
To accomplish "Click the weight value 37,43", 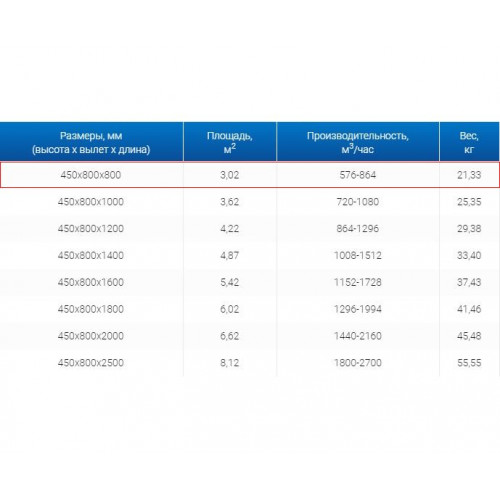I will click(469, 282).
